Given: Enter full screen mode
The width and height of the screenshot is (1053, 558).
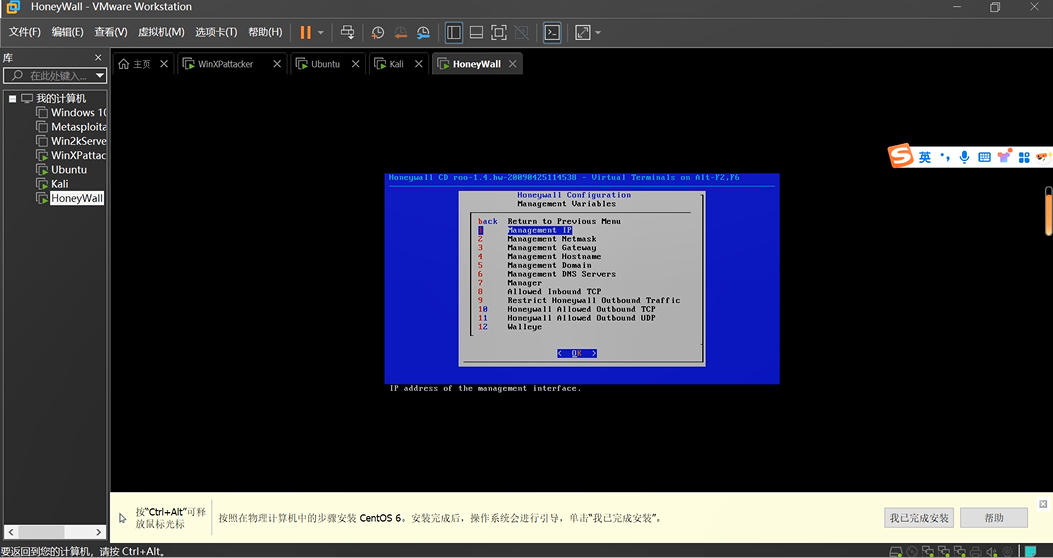Looking at the screenshot, I should [x=498, y=32].
